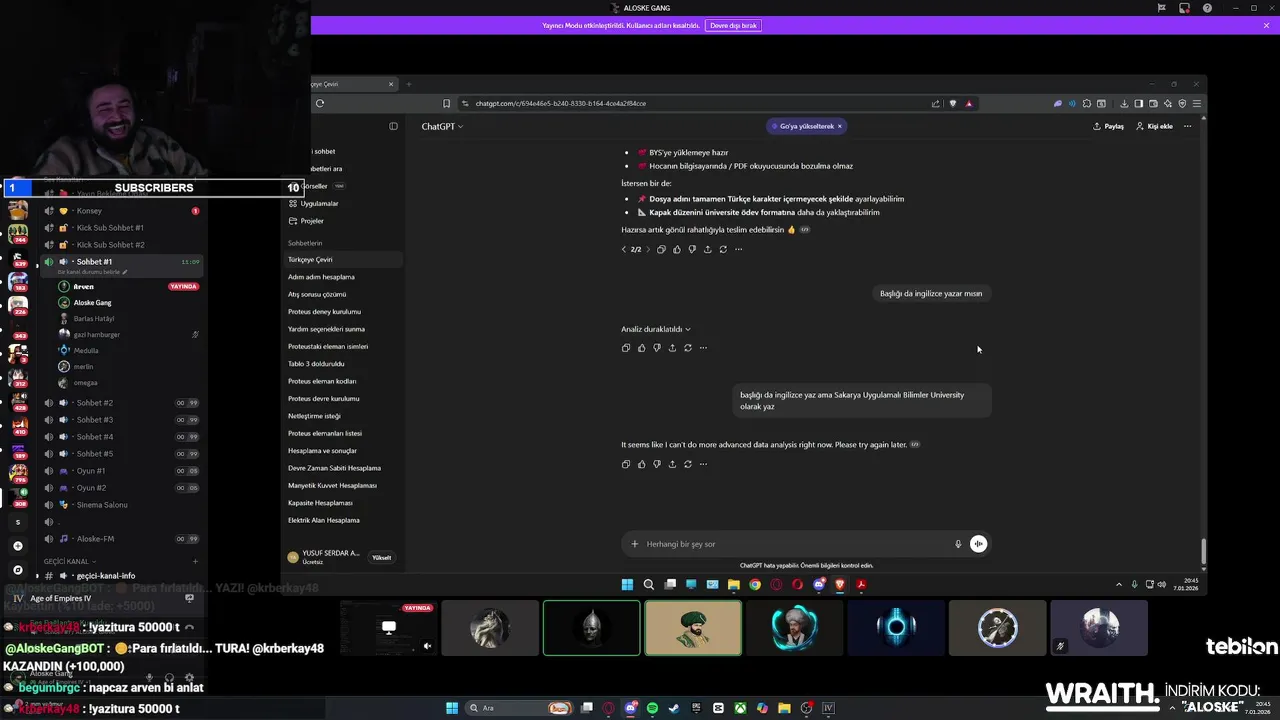Dislike the 'It seems like' response
1280x720 pixels.
pos(657,464)
